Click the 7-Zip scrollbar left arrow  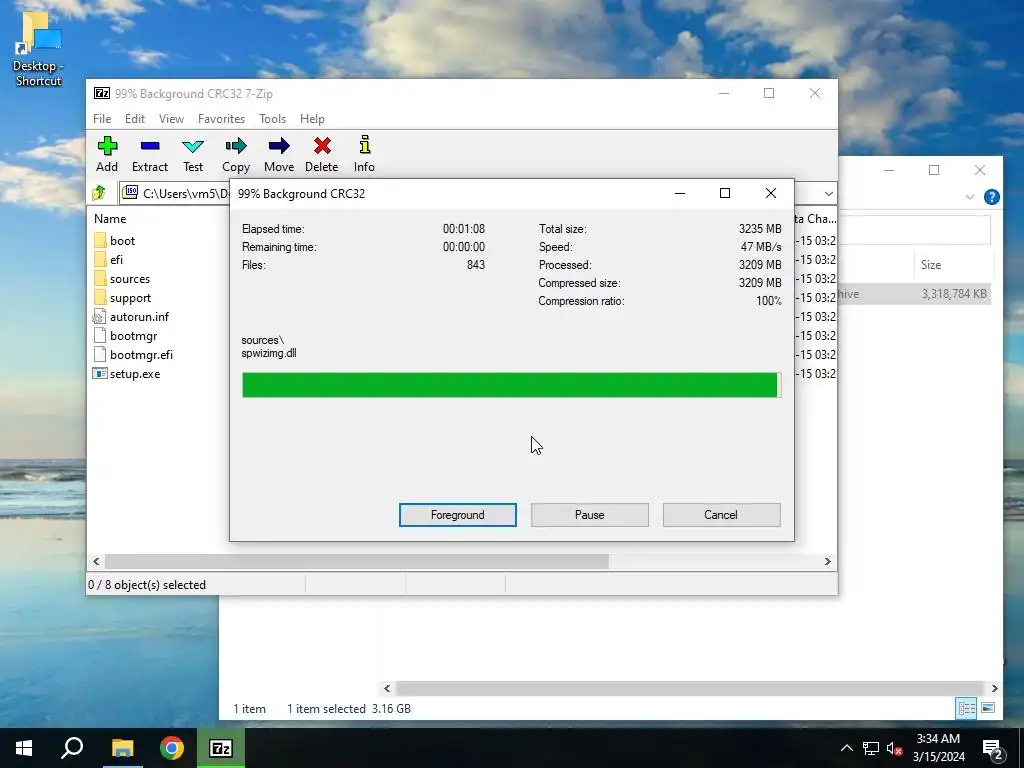[x=97, y=562]
